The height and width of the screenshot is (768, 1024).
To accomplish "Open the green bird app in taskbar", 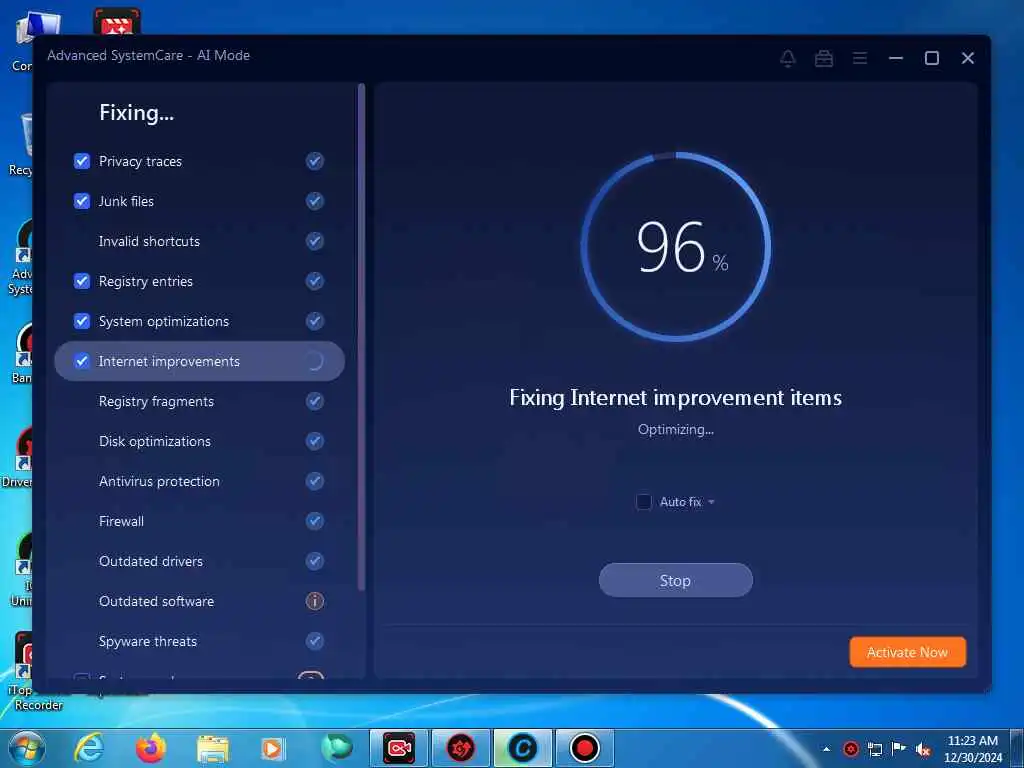I will coord(336,748).
